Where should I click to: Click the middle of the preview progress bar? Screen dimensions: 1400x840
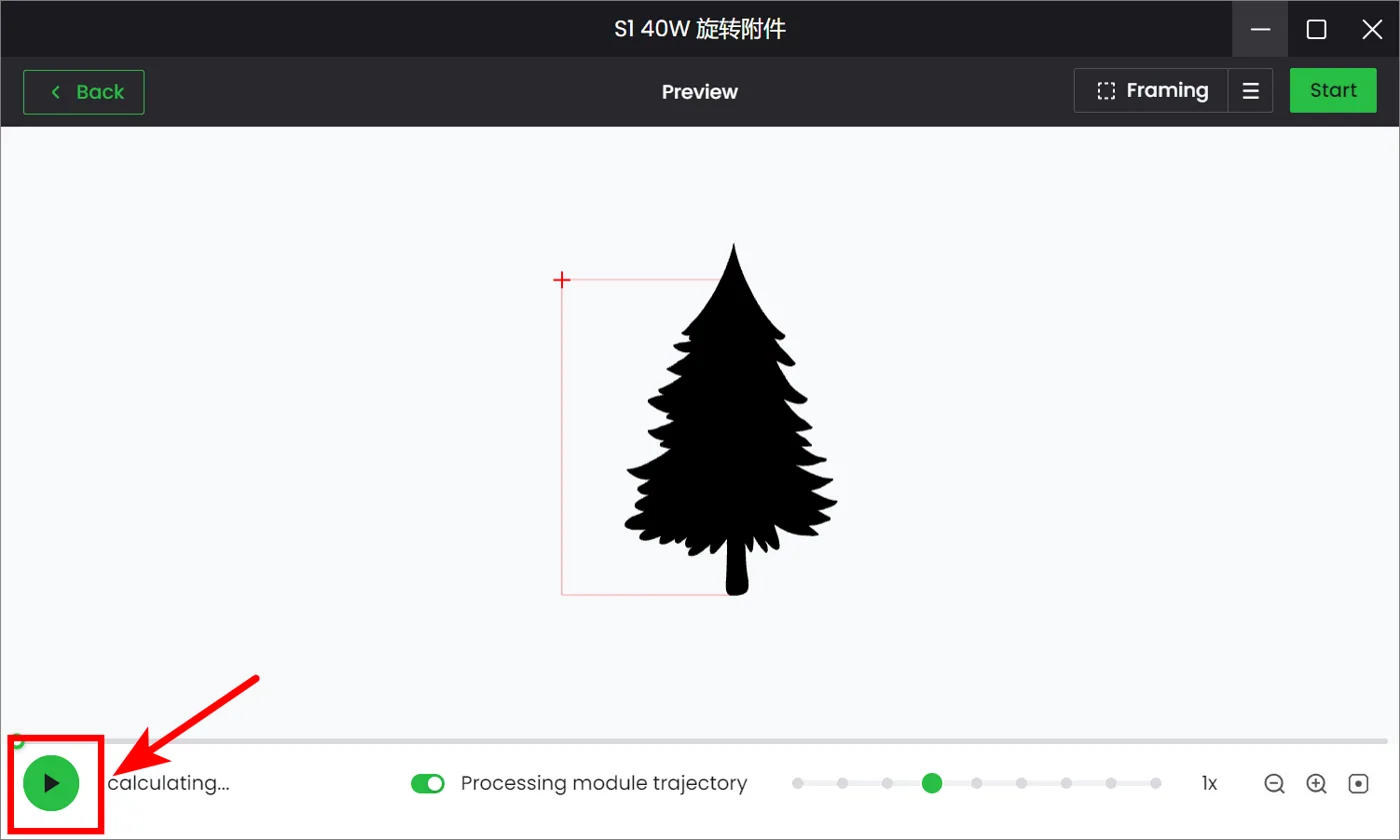[700, 741]
